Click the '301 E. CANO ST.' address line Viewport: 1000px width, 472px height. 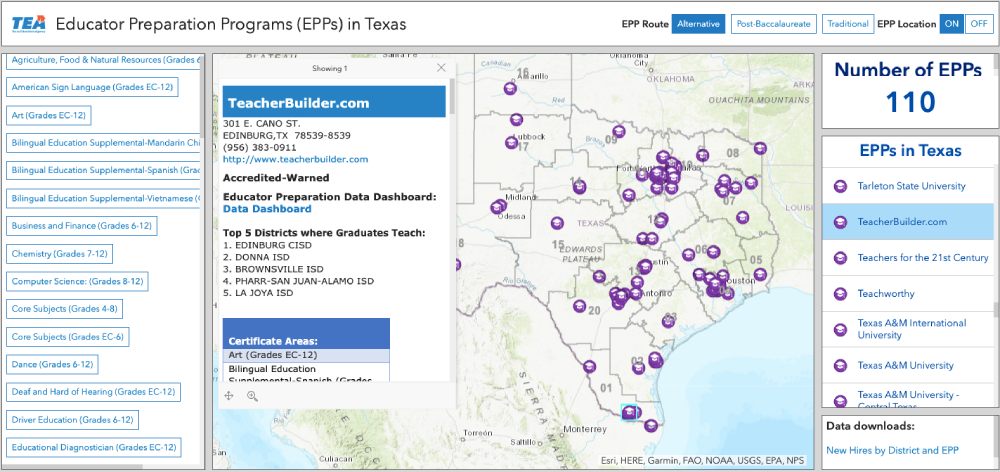(x=261, y=124)
